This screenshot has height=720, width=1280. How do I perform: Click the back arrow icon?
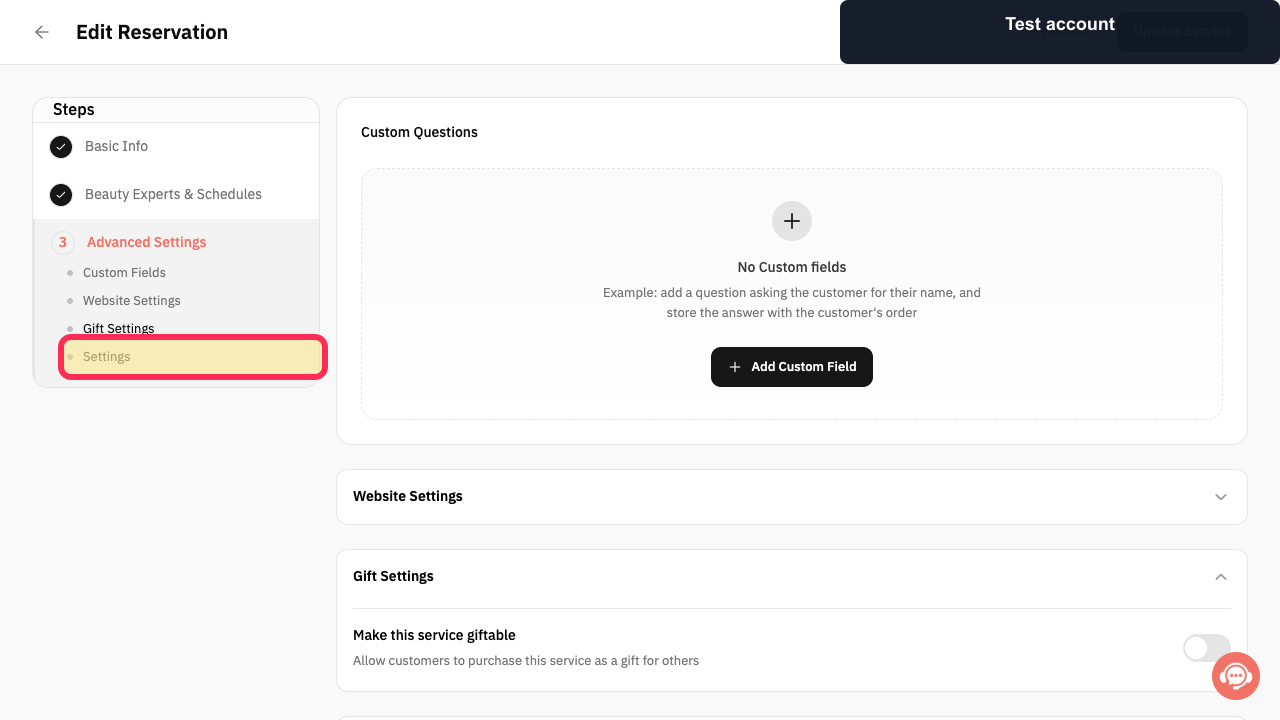42,32
